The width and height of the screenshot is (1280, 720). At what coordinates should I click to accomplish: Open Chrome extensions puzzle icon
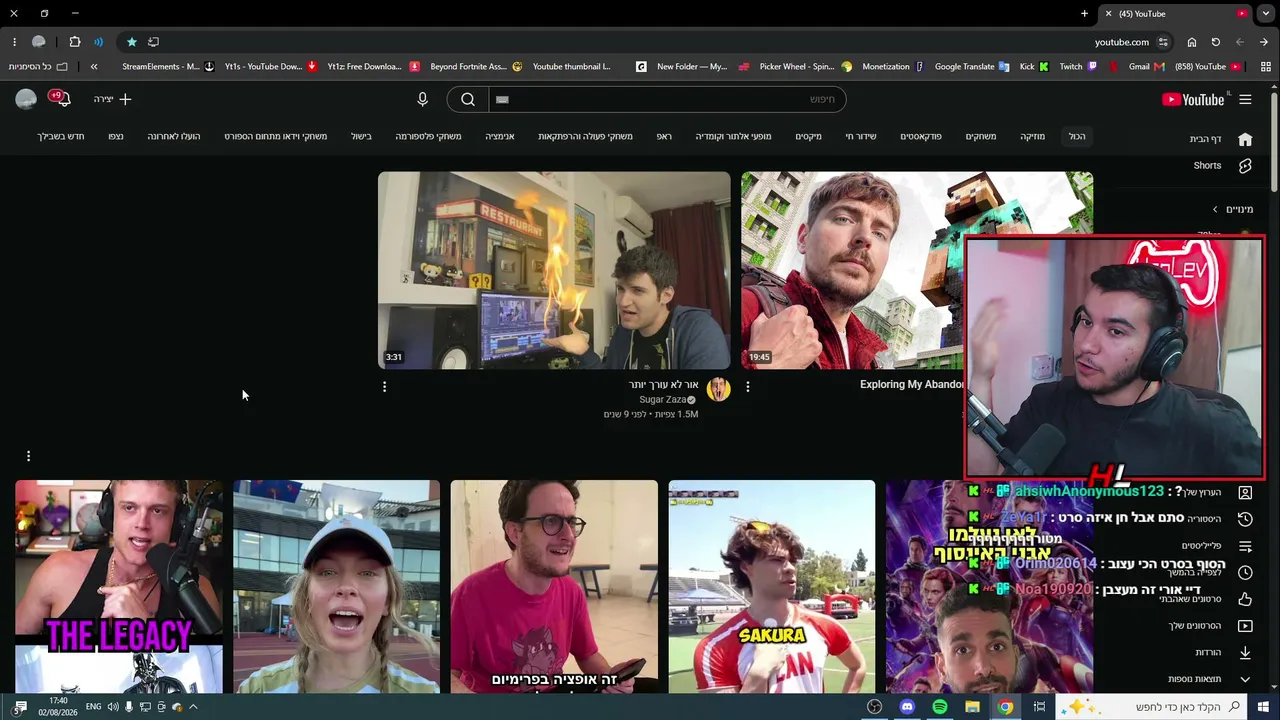75,42
